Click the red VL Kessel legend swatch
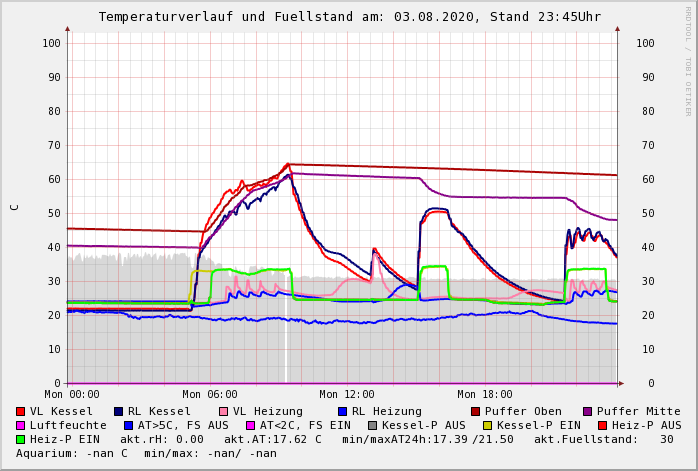Viewport: 698px width, 471px height. (x=21, y=411)
